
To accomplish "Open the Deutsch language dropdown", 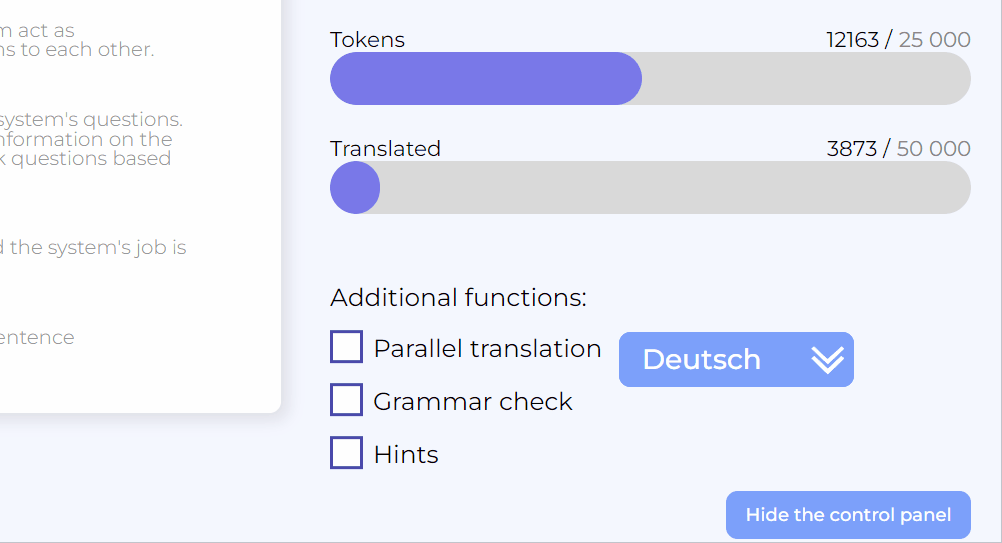I will tap(735, 359).
